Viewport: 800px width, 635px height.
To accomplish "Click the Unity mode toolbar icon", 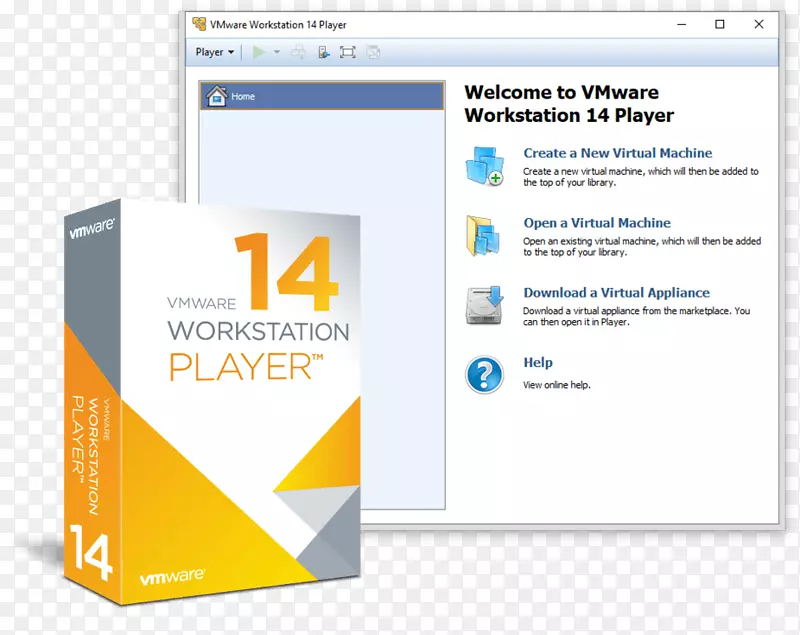I will 373,52.
